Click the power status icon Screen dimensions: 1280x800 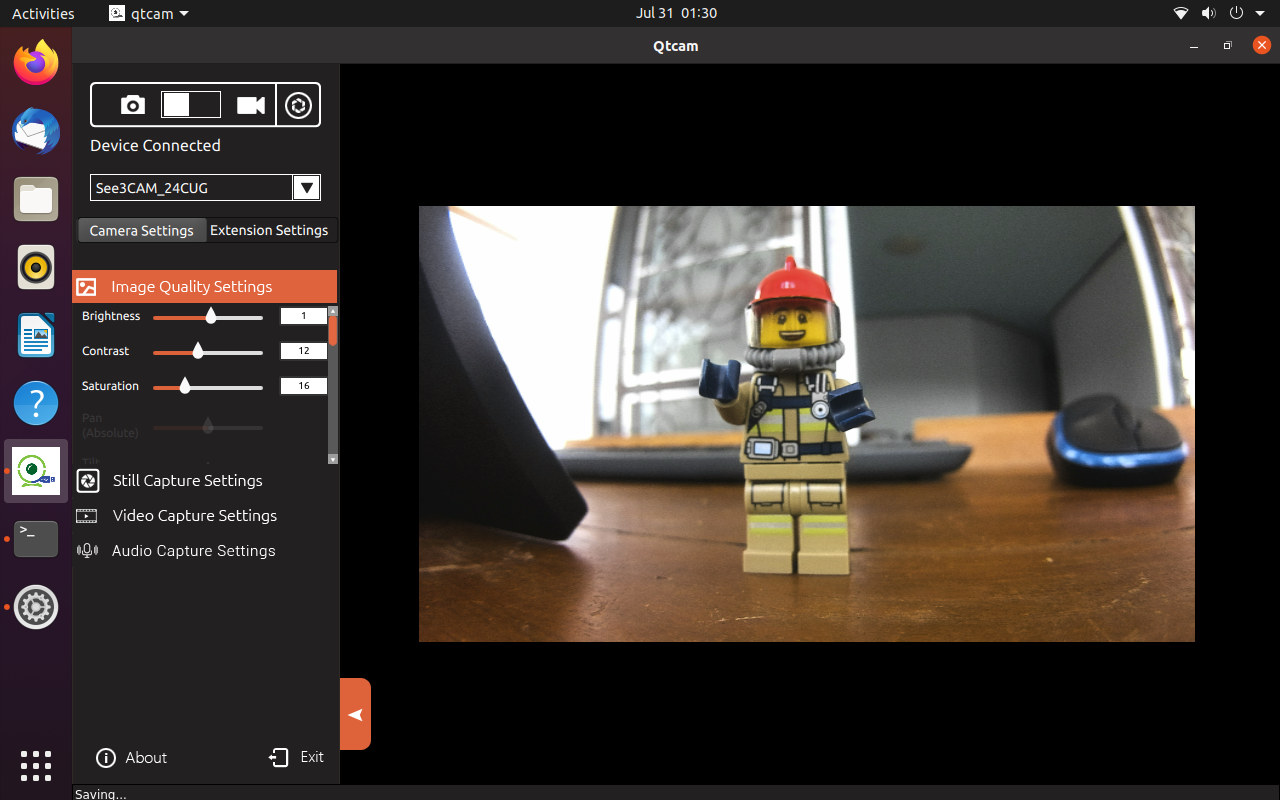pyautogui.click(x=1236, y=13)
